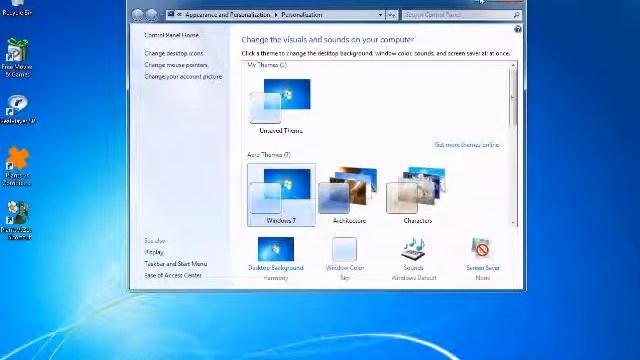Viewport: 640px width, 360px height.
Task: Click Change mouse pointers link
Action: click(x=176, y=65)
